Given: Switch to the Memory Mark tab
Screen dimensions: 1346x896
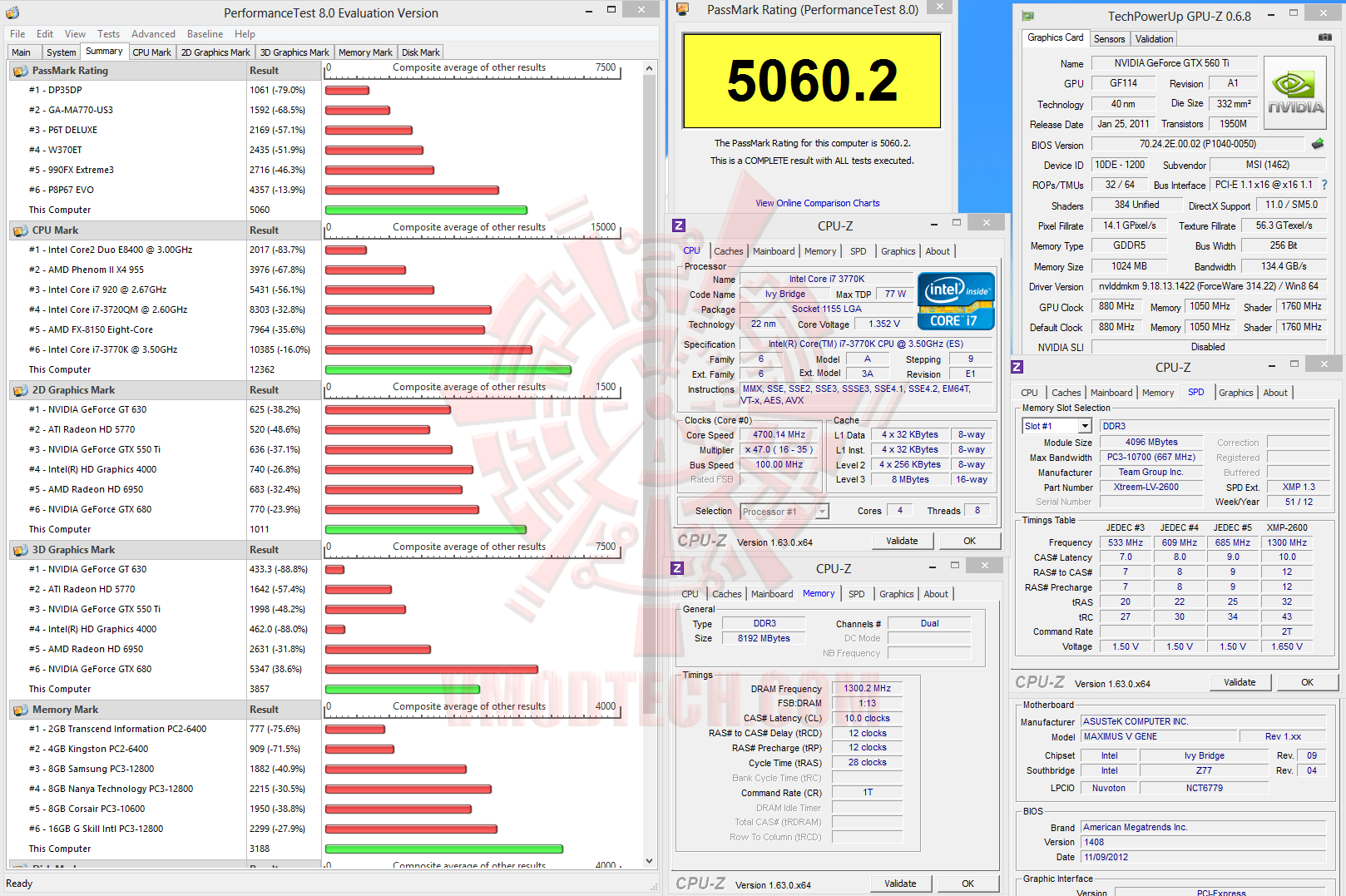Looking at the screenshot, I should tap(365, 52).
